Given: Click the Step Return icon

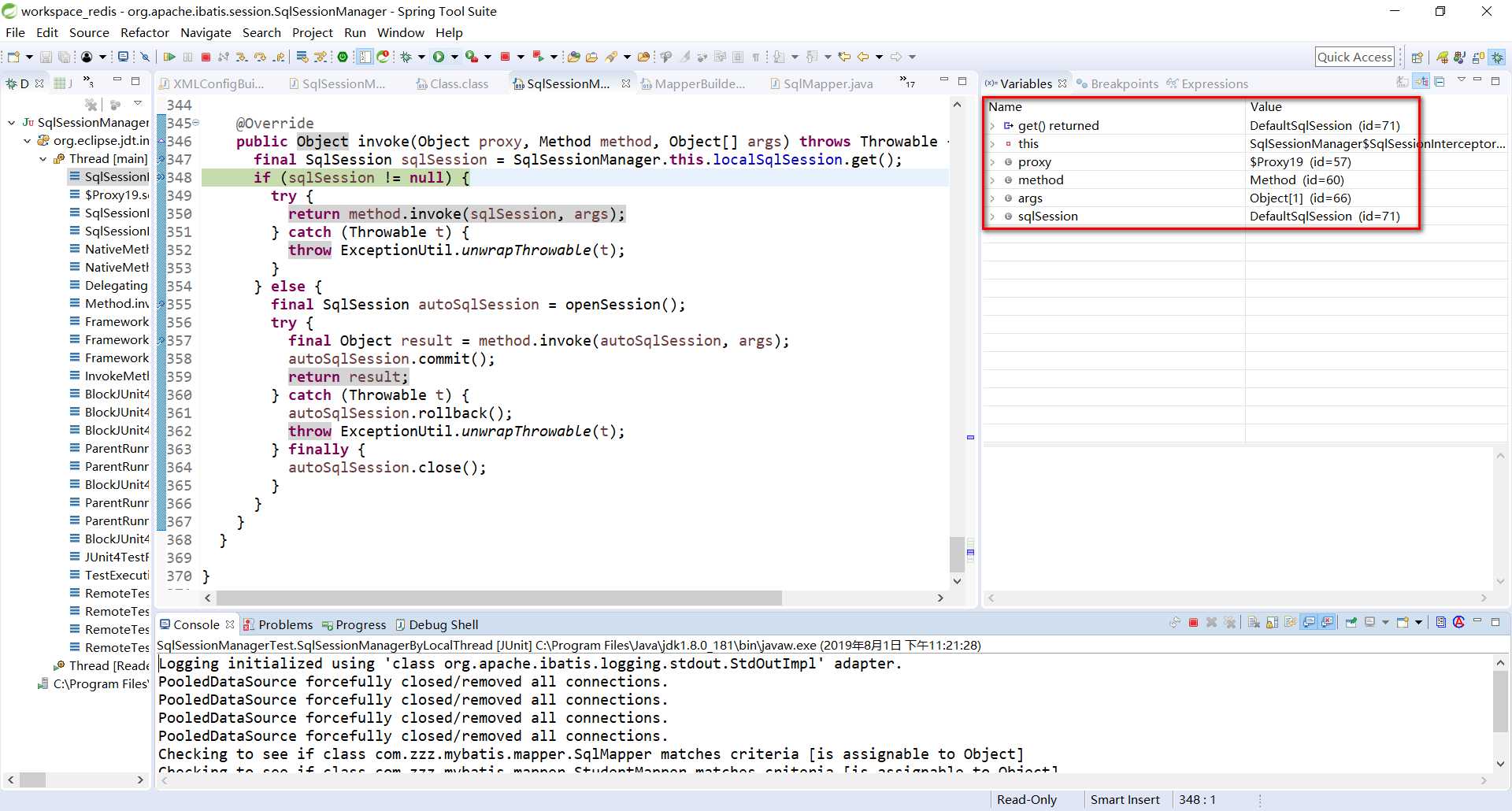Looking at the screenshot, I should (x=279, y=57).
